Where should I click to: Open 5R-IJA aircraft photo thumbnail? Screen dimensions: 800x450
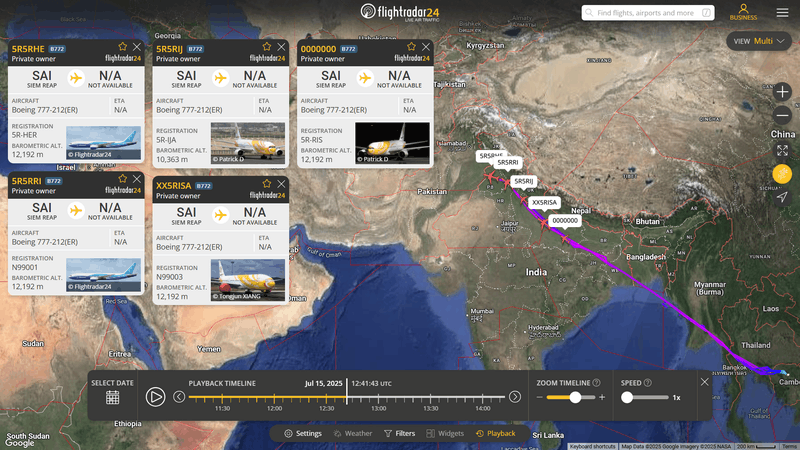(248, 143)
